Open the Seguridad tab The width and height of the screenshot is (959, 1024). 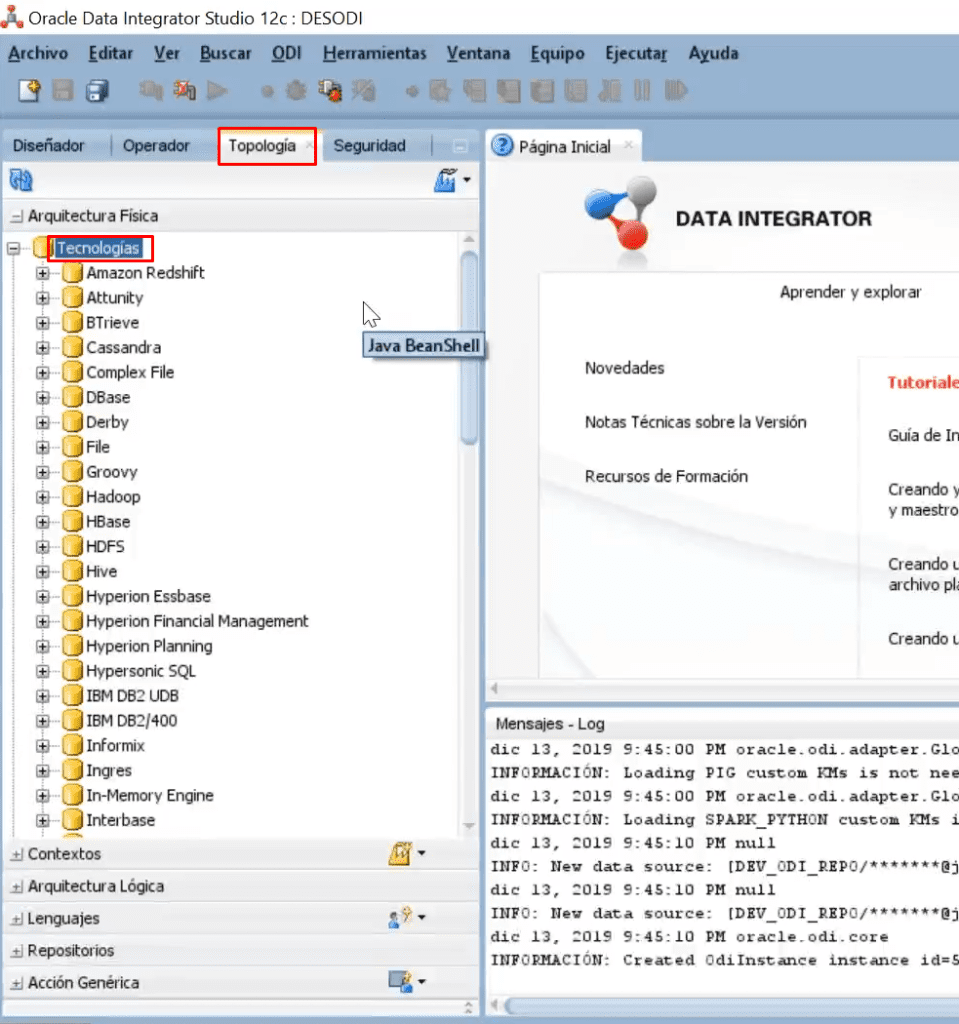coord(369,146)
